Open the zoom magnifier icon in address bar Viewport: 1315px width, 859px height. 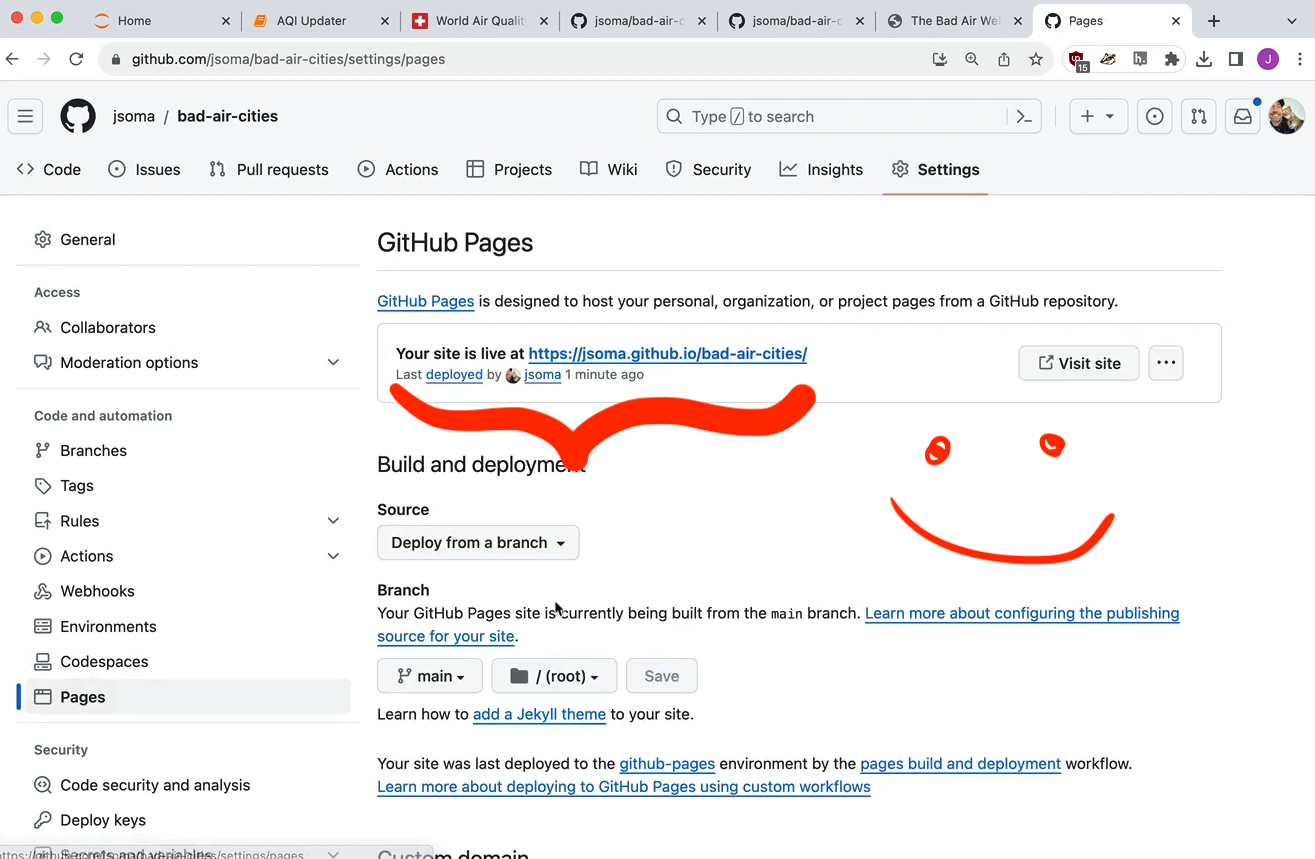971,59
